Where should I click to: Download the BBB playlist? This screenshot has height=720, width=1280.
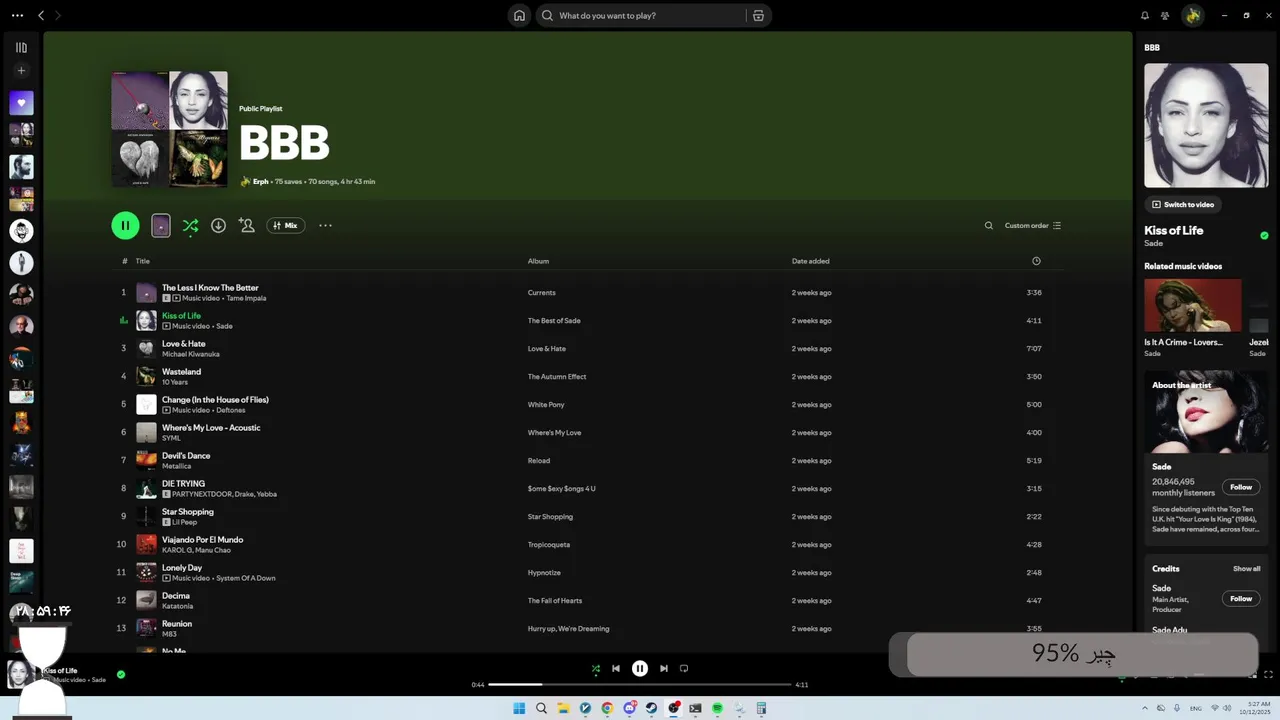218,225
